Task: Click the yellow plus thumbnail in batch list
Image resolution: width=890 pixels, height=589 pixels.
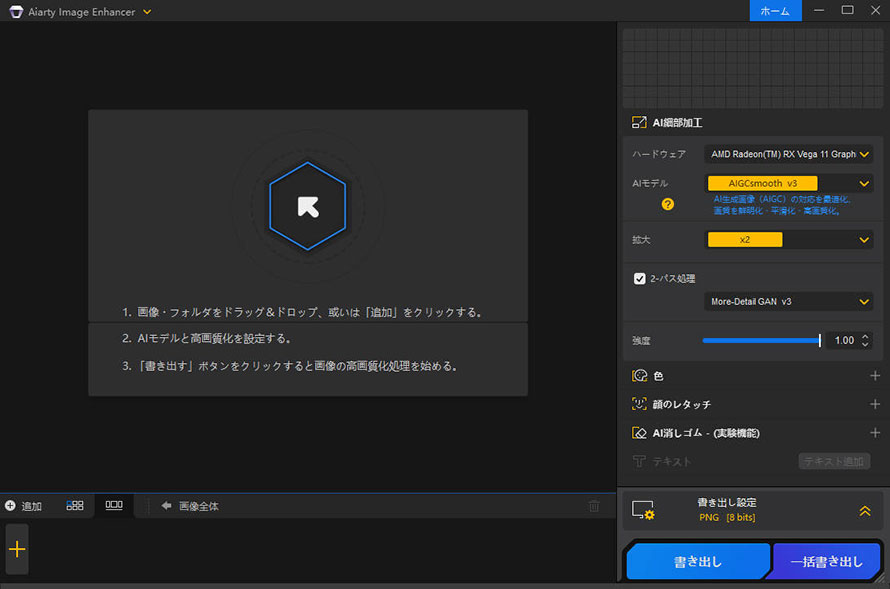Action: pyautogui.click(x=16, y=549)
